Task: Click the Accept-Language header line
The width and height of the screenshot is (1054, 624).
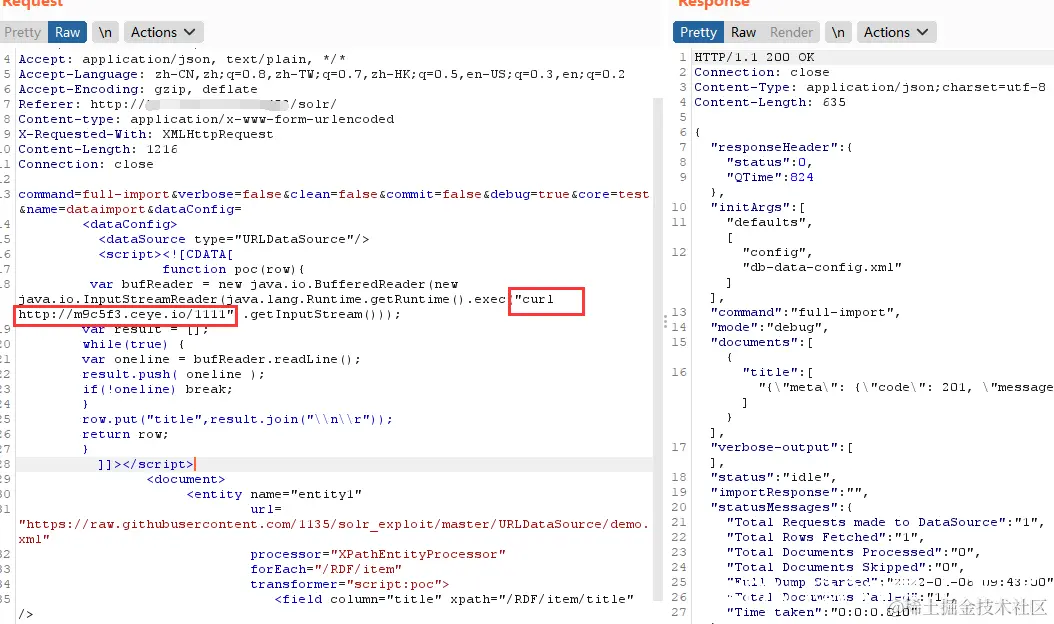Action: [x=321, y=74]
